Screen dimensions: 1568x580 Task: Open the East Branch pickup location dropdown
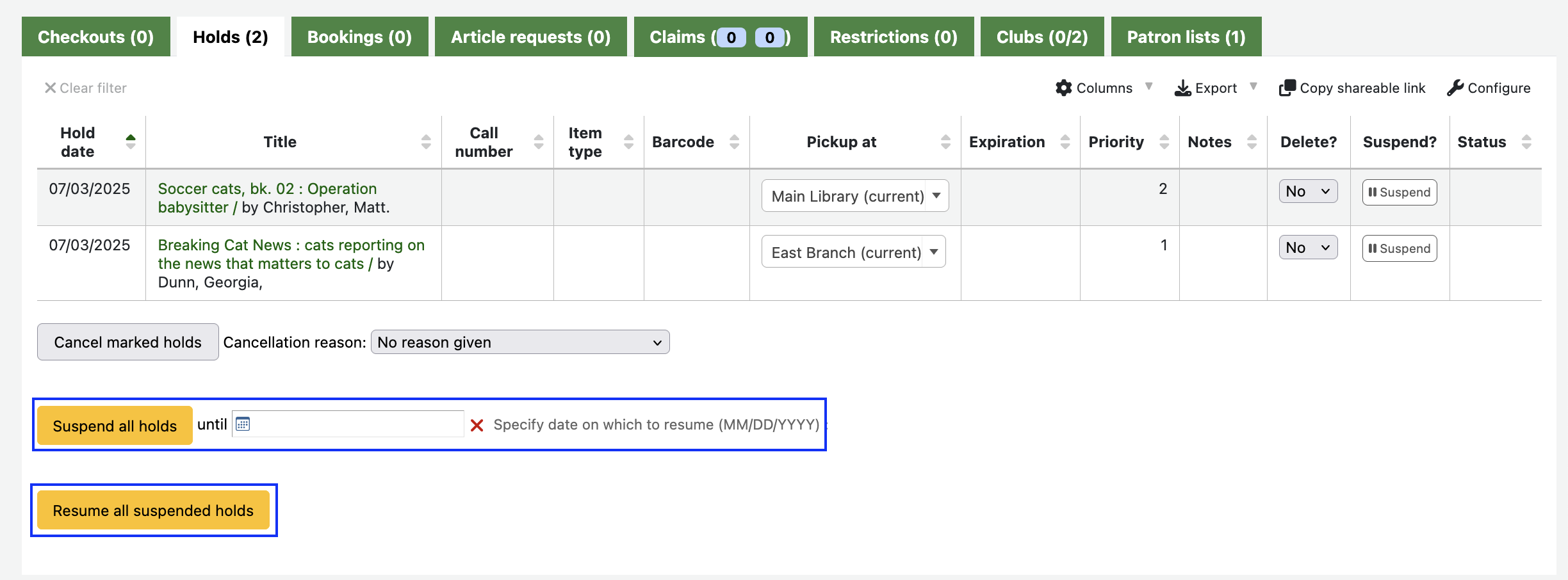pyautogui.click(x=853, y=252)
